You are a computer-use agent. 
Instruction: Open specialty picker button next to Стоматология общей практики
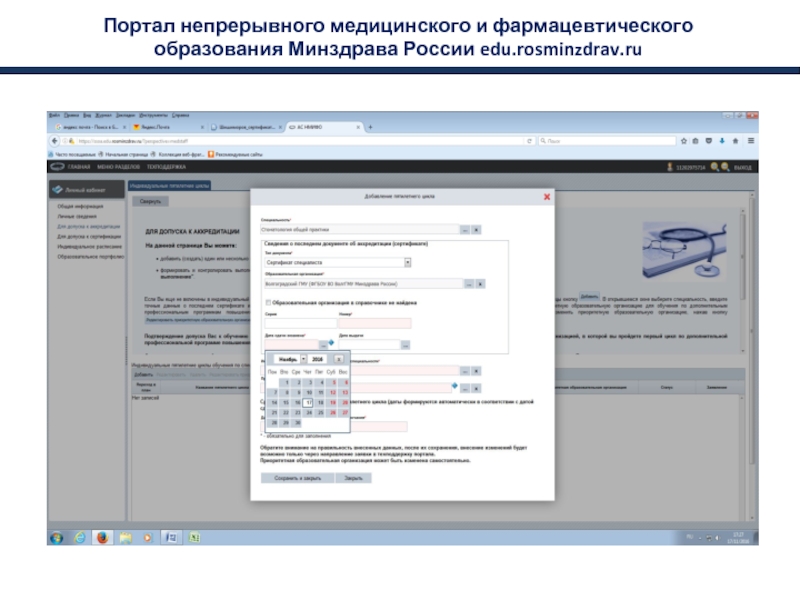coord(465,230)
